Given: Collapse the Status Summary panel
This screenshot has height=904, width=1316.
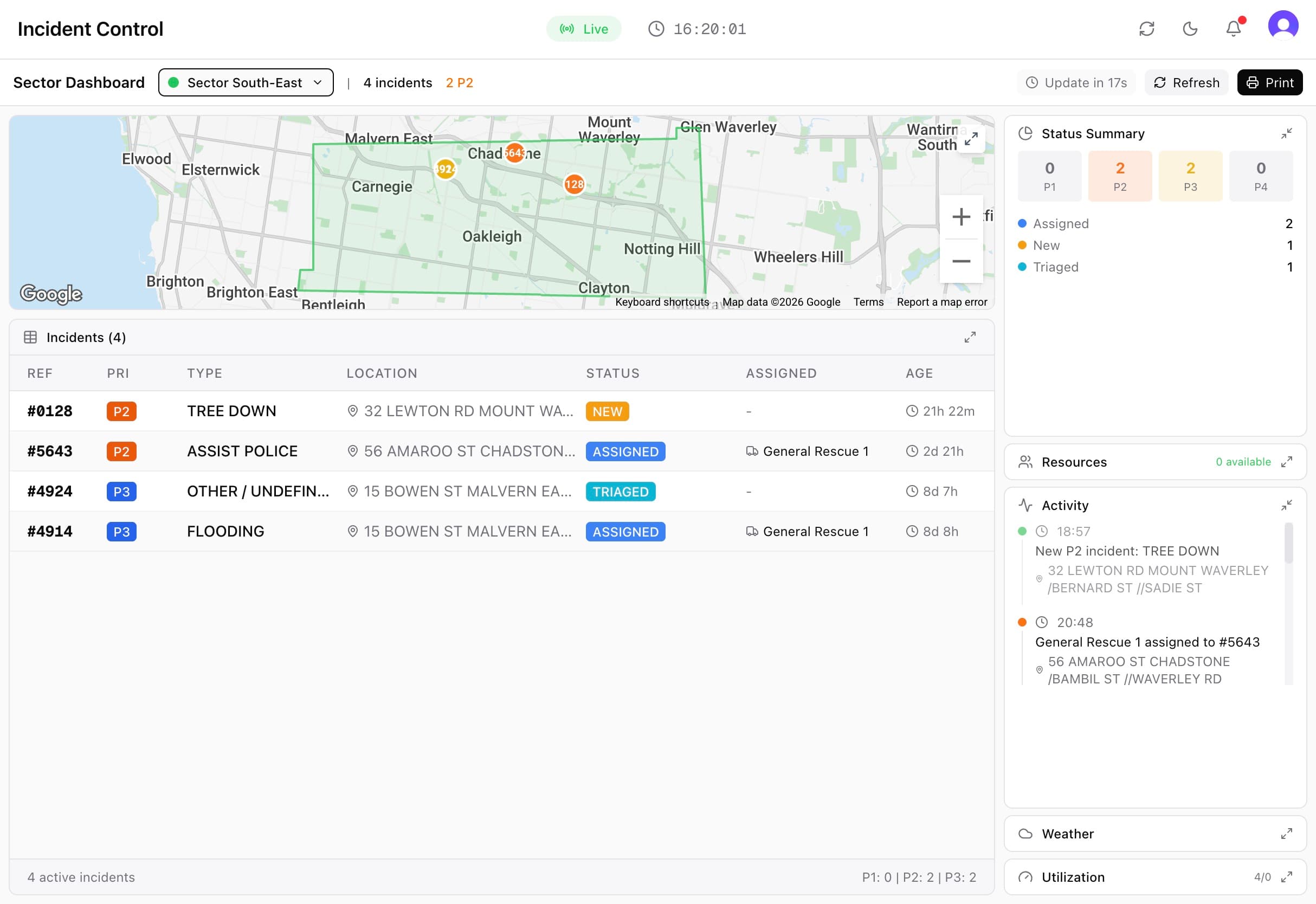Looking at the screenshot, I should click(1287, 133).
